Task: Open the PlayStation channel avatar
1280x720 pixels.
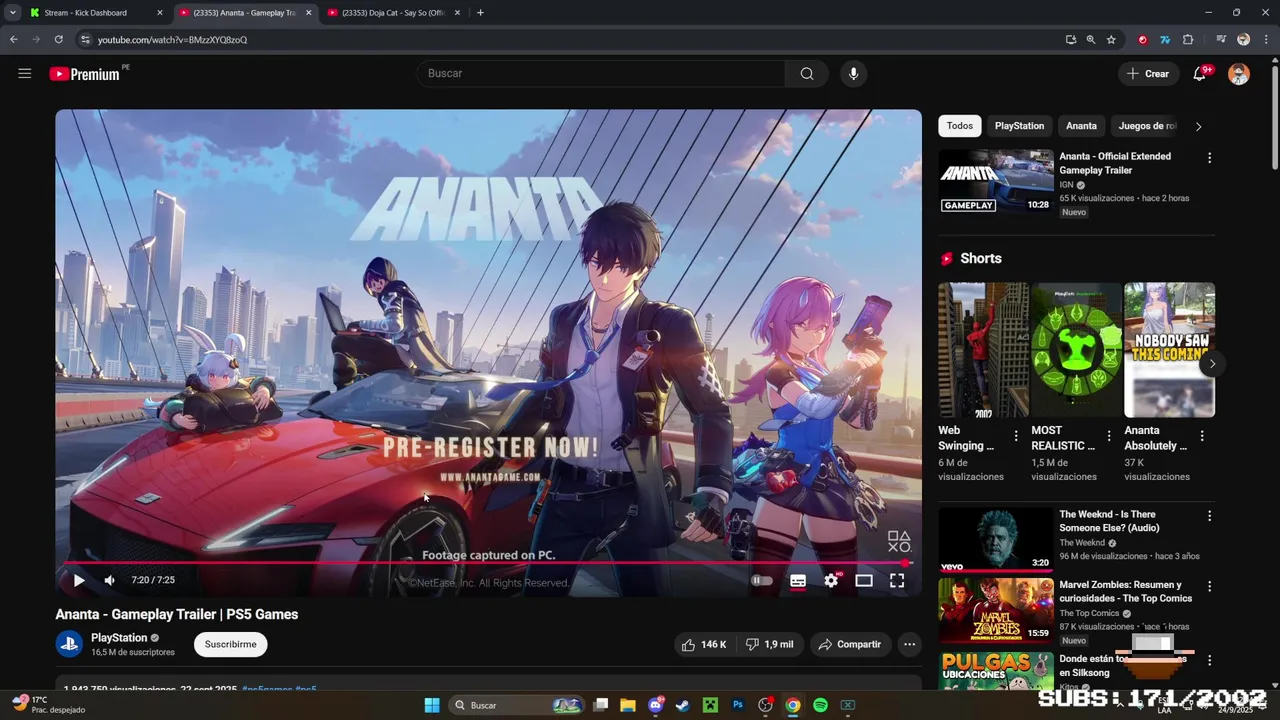Action: click(69, 645)
